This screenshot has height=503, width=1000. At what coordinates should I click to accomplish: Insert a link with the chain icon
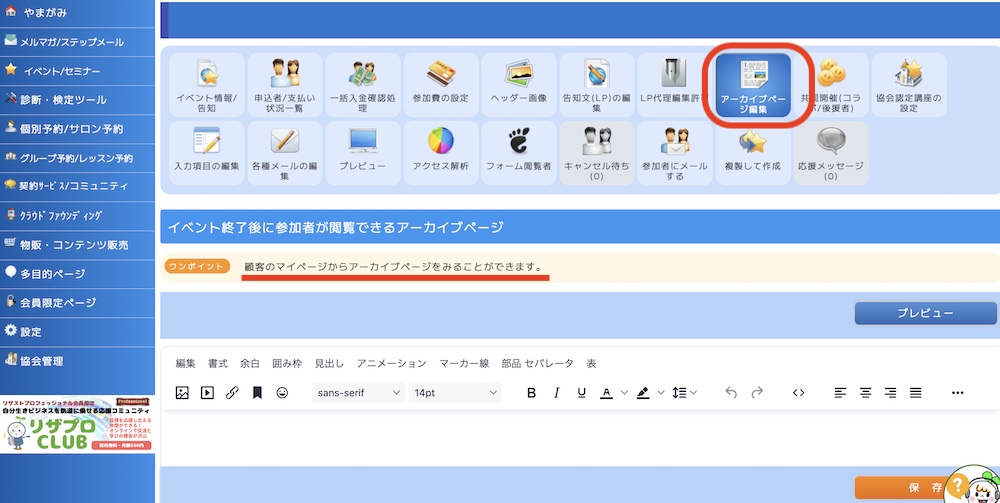click(x=232, y=393)
